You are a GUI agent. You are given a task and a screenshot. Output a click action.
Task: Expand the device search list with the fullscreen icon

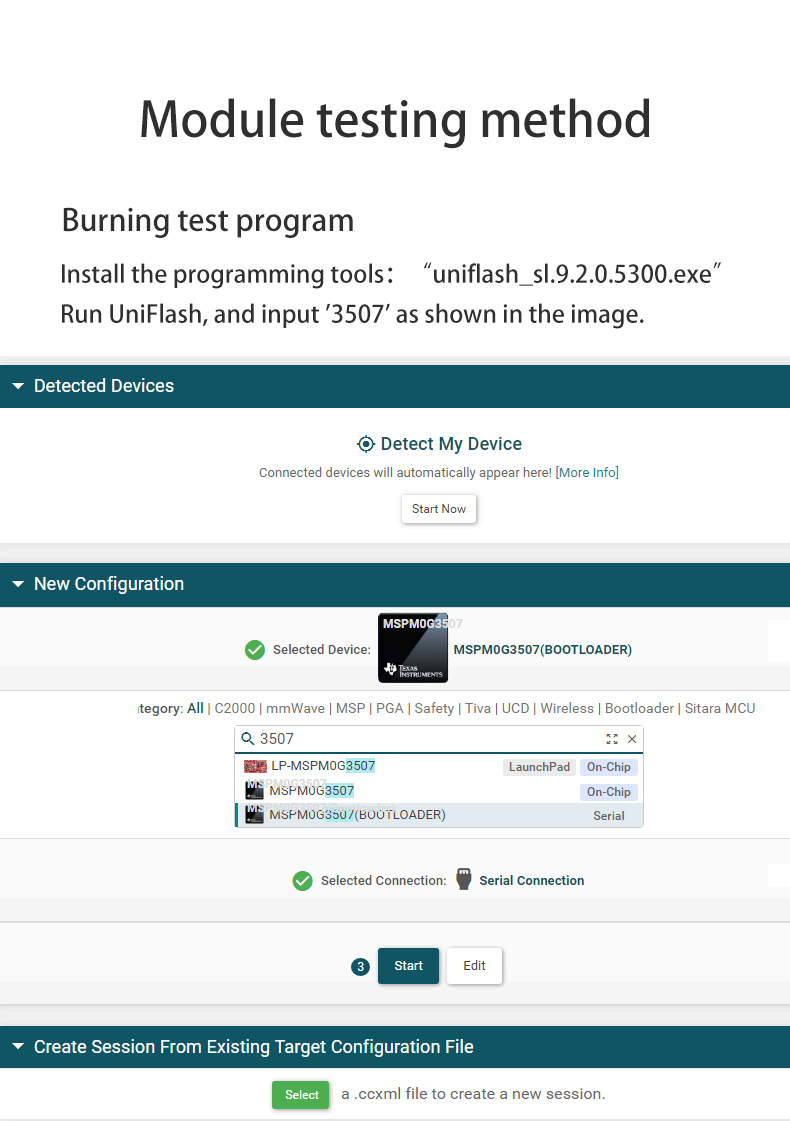[x=612, y=739]
